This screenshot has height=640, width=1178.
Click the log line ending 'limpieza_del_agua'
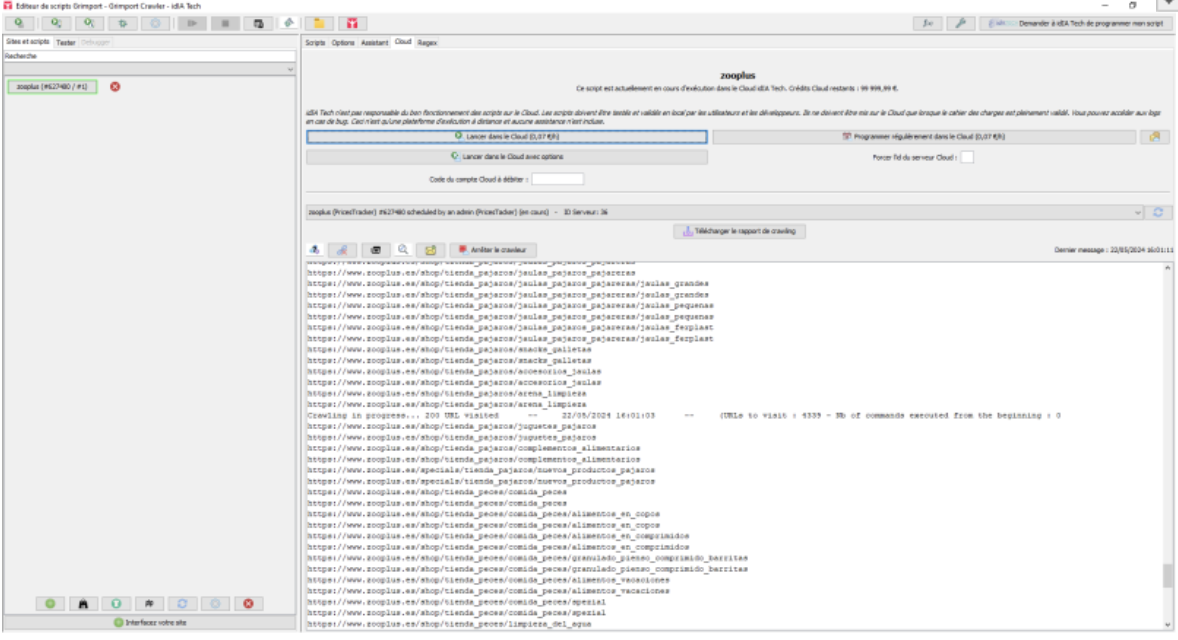point(449,623)
